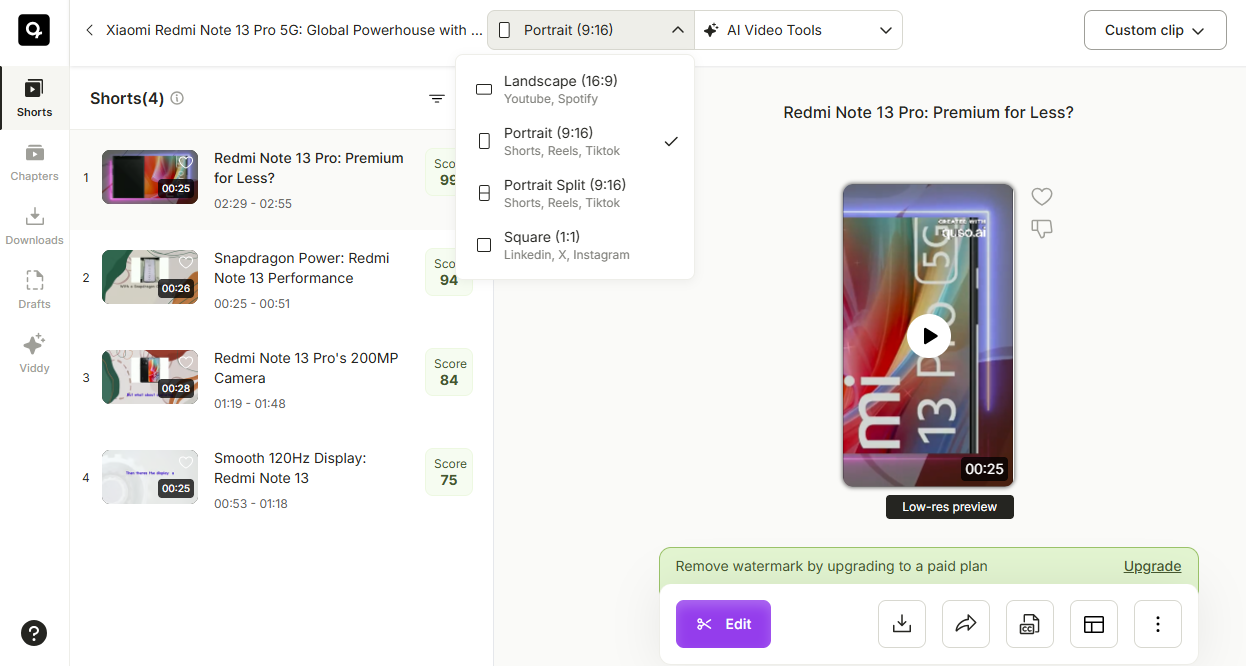The height and width of the screenshot is (666, 1246).
Task: Open the Drafts sidebar section
Action: tap(34, 290)
